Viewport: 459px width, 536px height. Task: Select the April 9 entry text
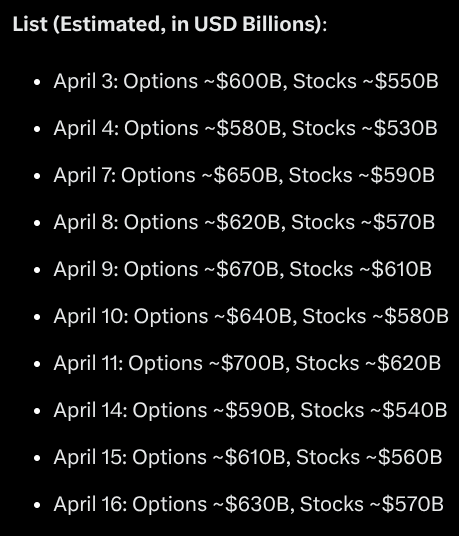(x=243, y=269)
